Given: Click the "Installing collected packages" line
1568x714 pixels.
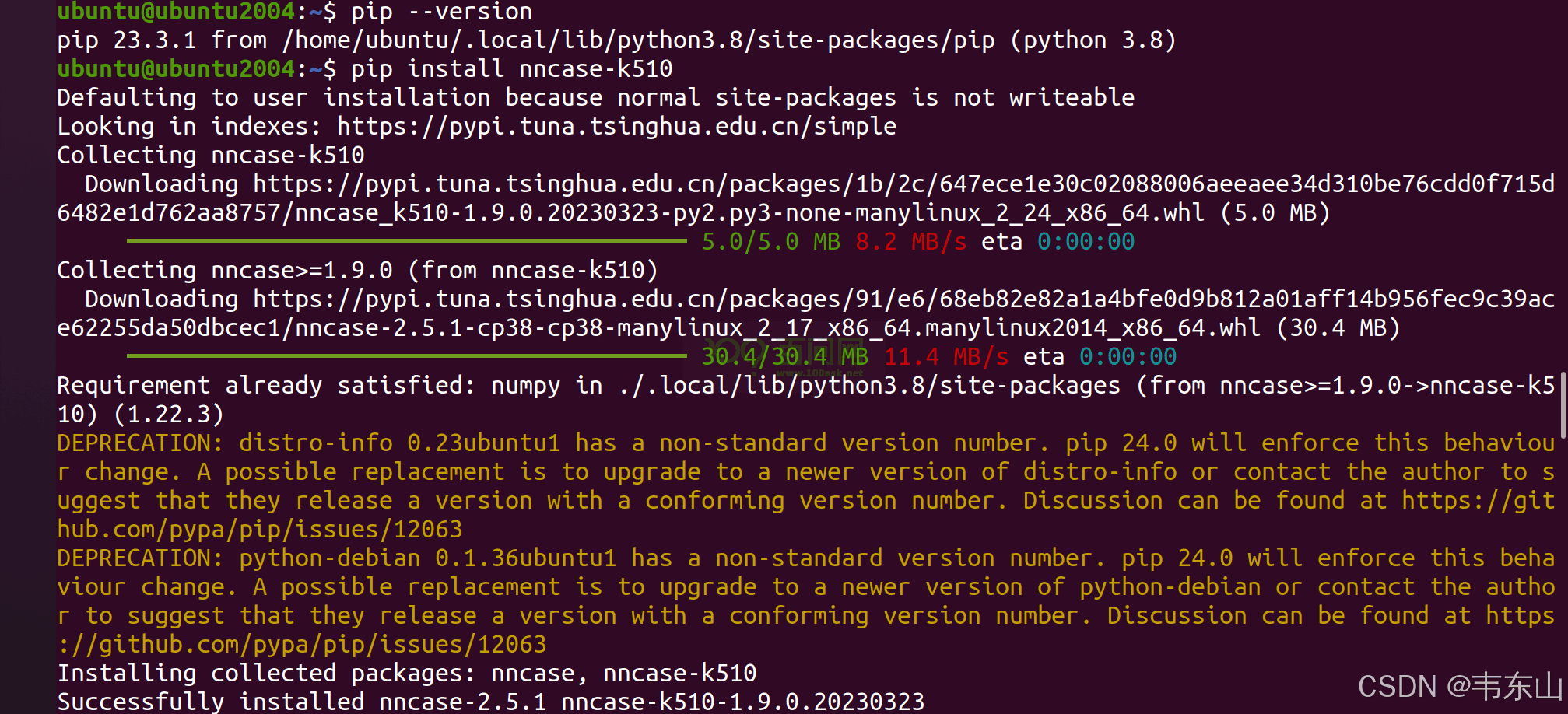Looking at the screenshot, I should (406, 673).
